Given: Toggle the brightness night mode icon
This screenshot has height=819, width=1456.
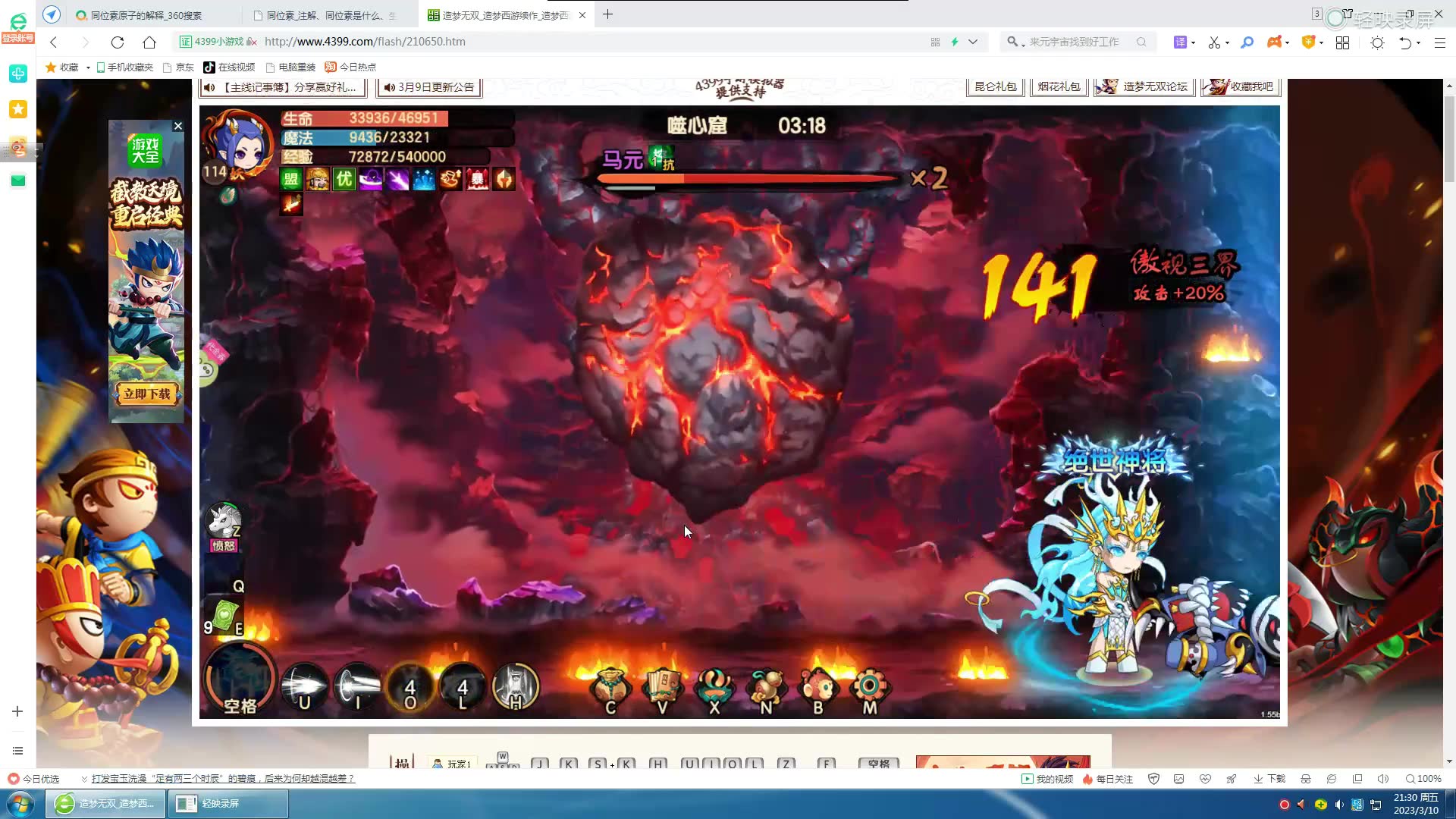Looking at the screenshot, I should pyautogui.click(x=1377, y=42).
